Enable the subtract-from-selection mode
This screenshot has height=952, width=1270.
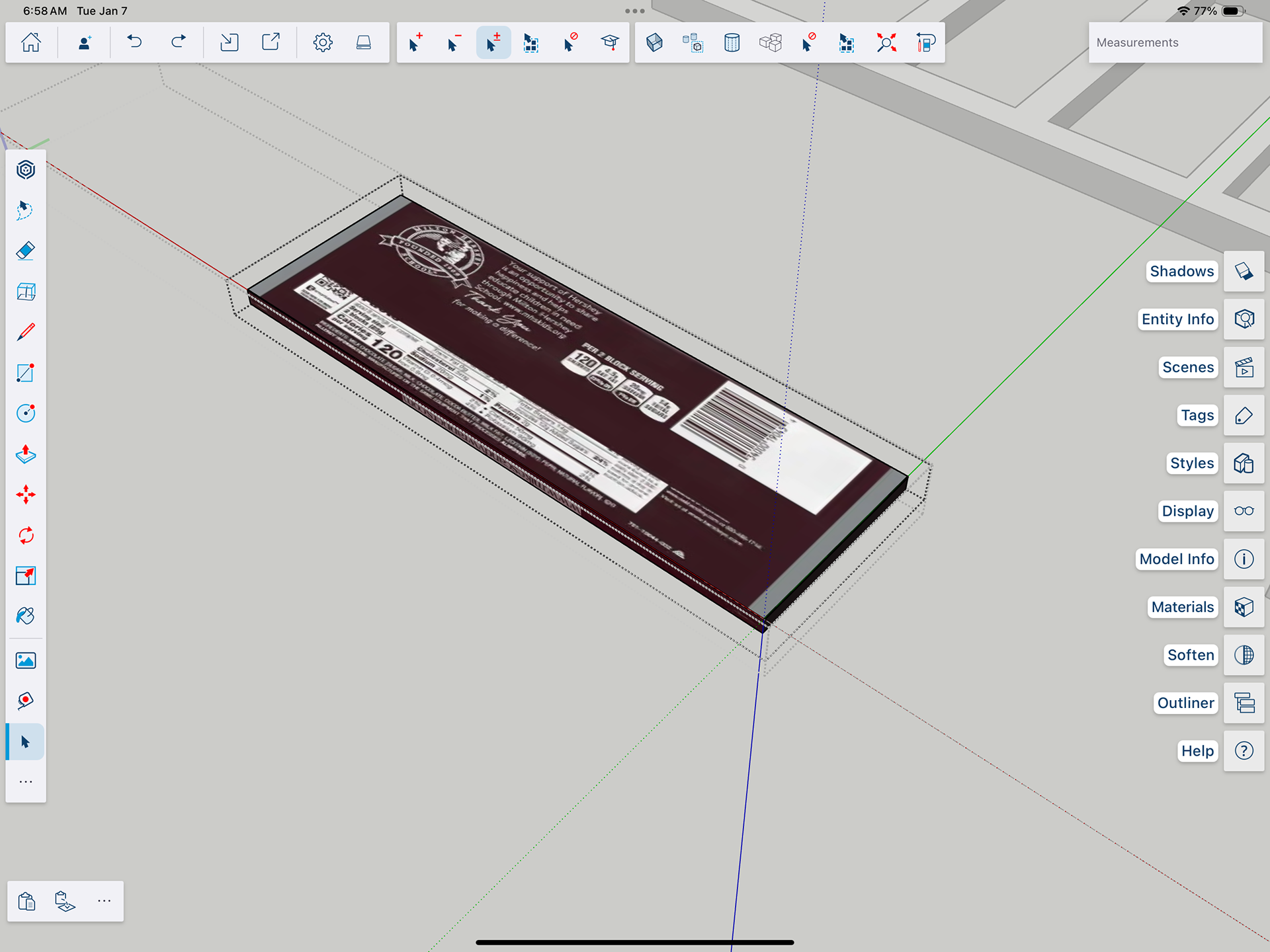(454, 42)
